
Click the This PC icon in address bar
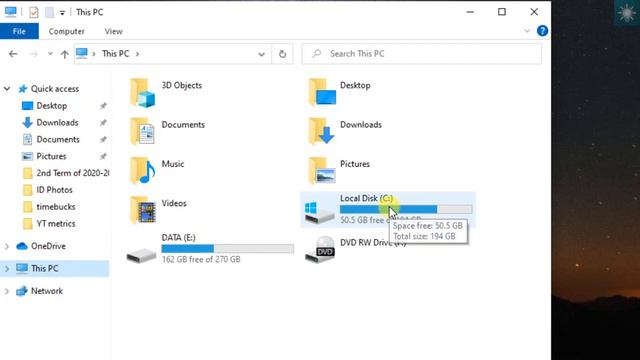pos(82,53)
